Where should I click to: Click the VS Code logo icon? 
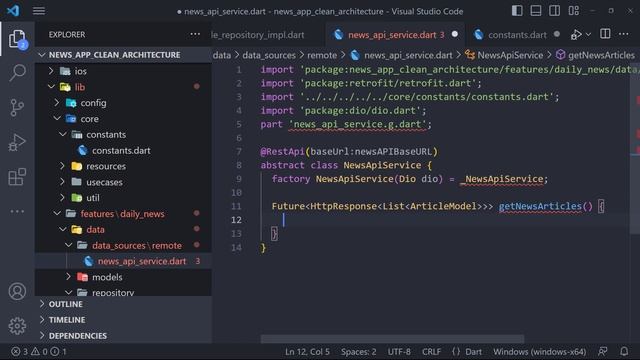13,10
